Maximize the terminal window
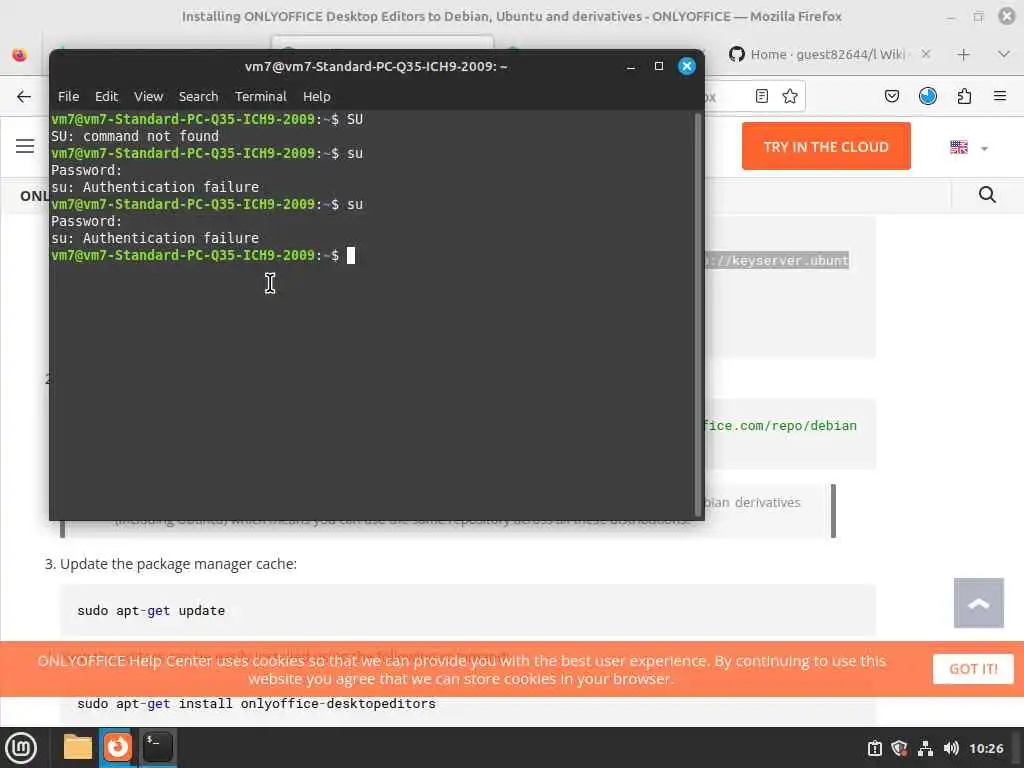 point(659,67)
